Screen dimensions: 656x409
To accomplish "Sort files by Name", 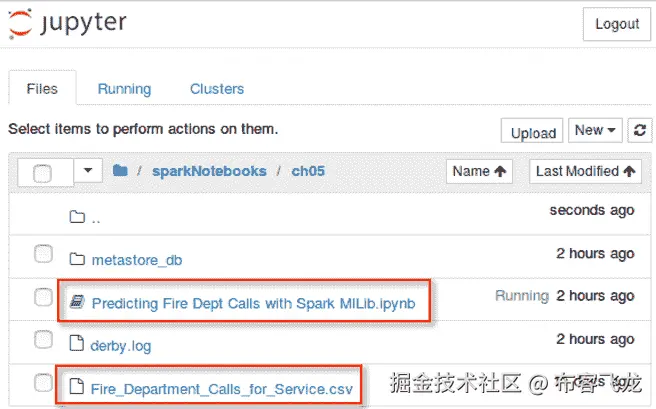I will pos(479,172).
